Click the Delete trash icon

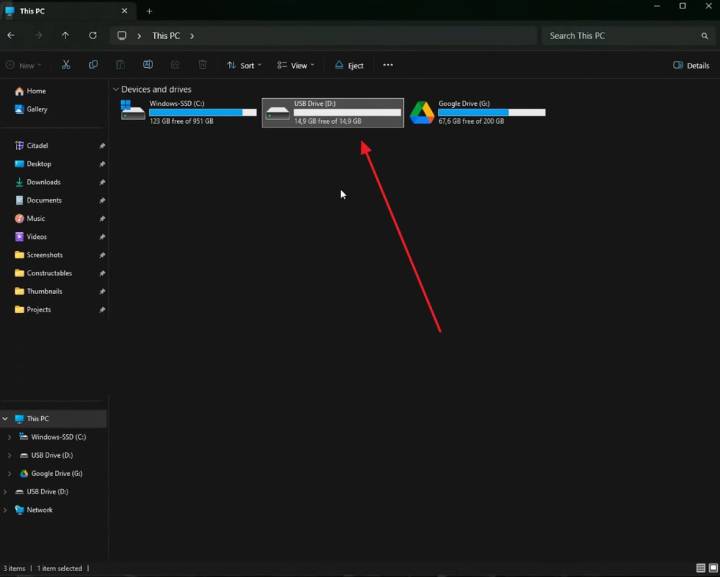(202, 65)
